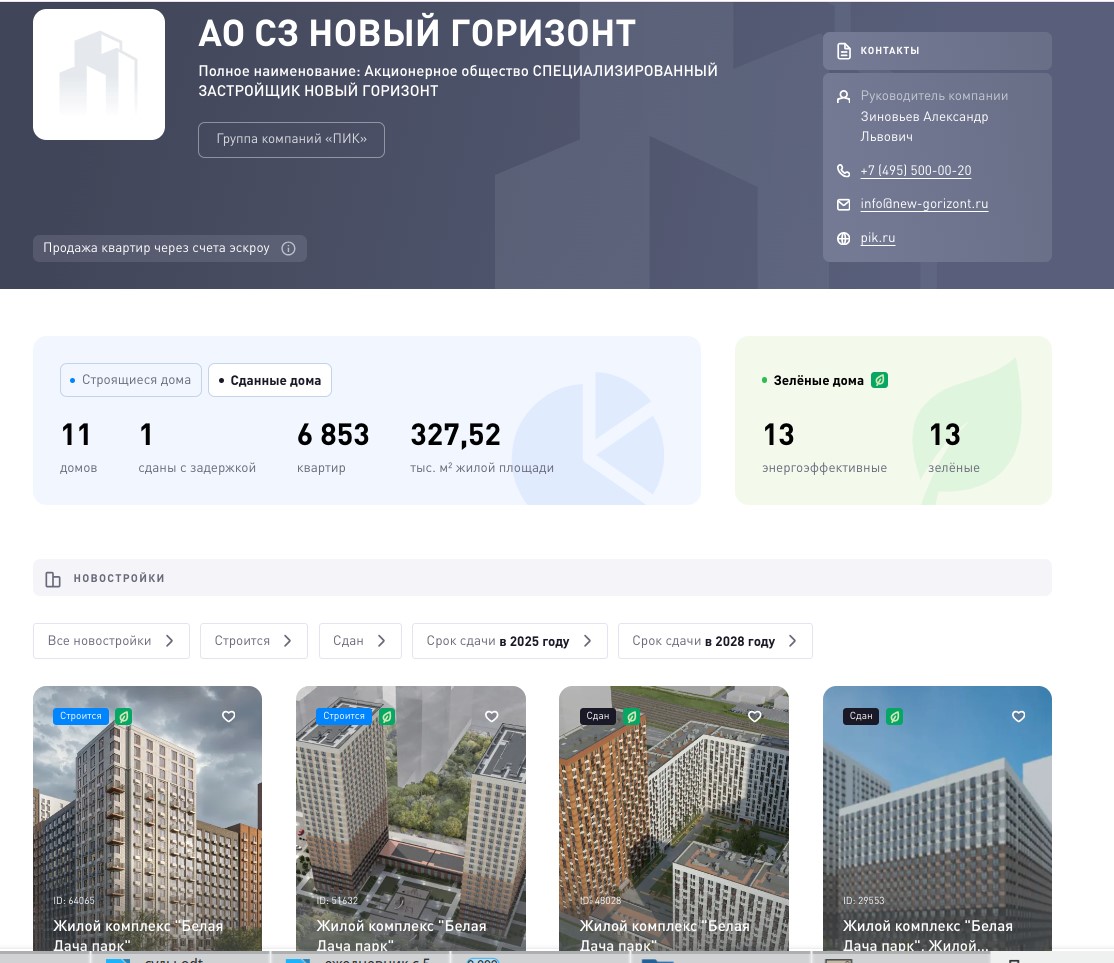
Task: Click the АО СЗ НОВЫЙ ГОРИЗОНТ heading
Action: pyautogui.click(x=417, y=33)
